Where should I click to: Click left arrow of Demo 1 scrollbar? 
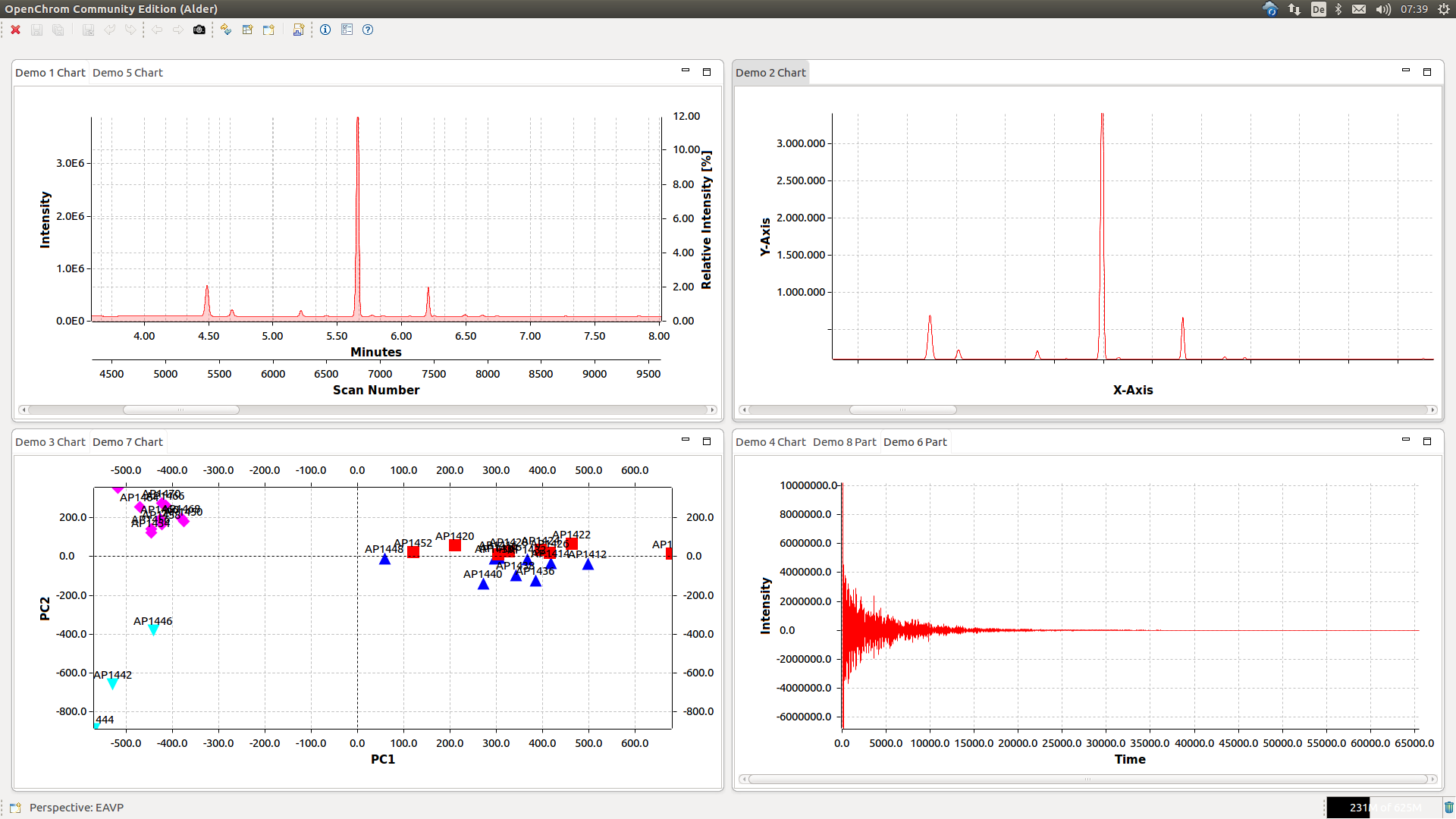(x=24, y=409)
